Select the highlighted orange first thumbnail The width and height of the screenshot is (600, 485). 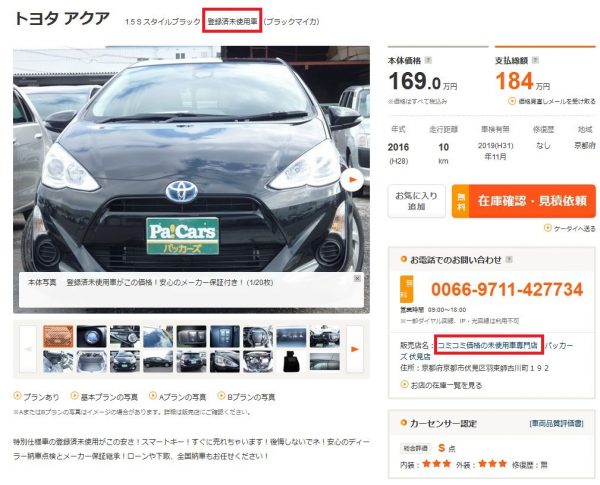click(58, 336)
